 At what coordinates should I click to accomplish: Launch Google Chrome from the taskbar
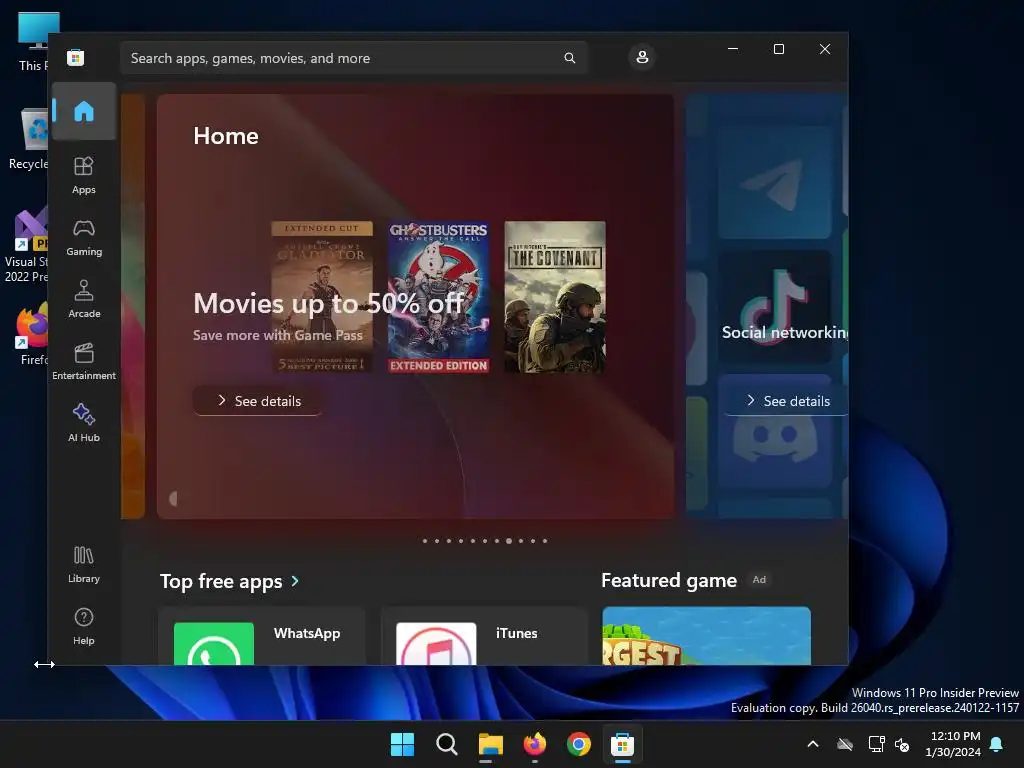(x=579, y=744)
